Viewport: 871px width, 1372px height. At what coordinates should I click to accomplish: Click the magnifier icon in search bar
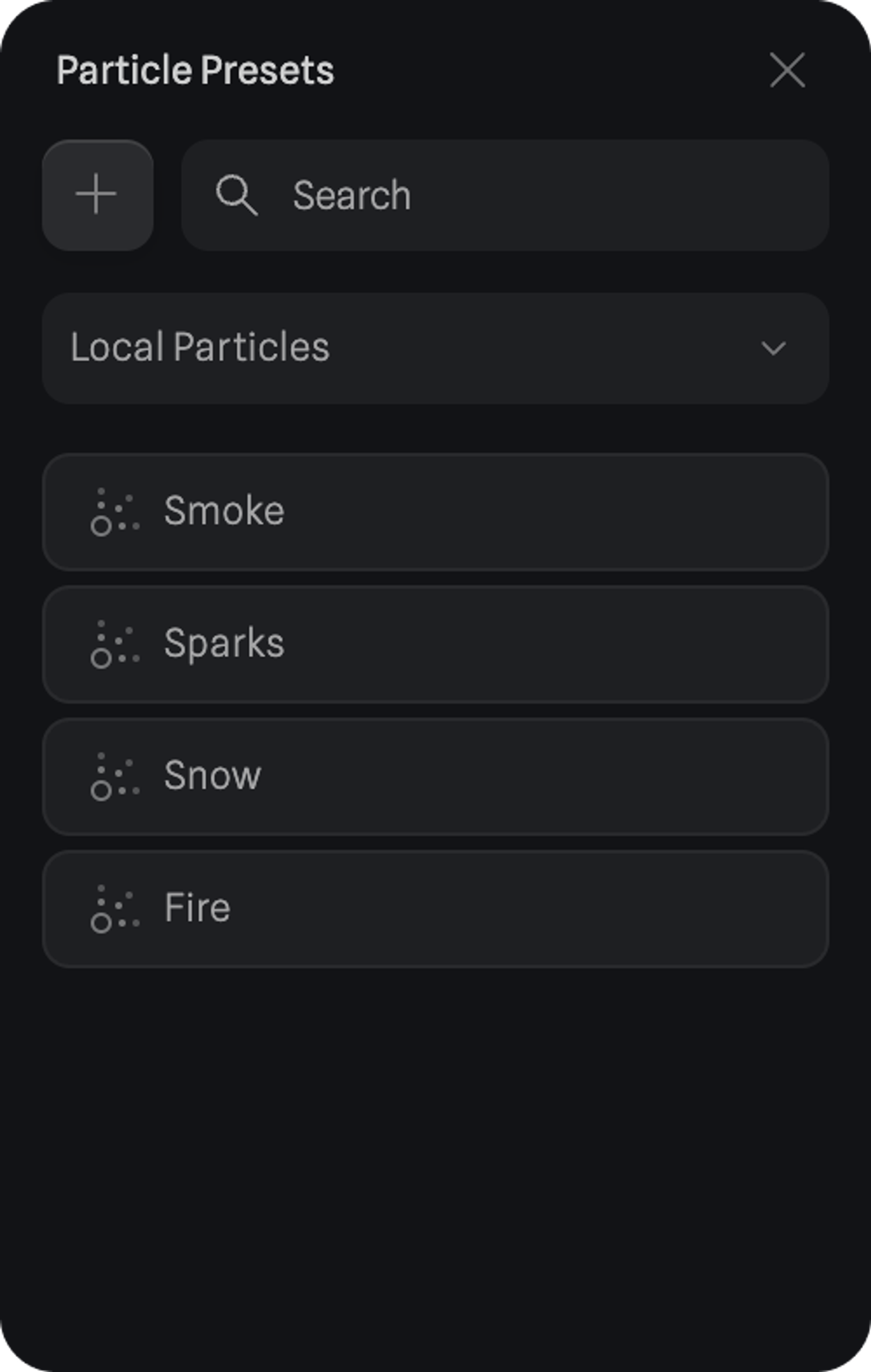click(236, 195)
